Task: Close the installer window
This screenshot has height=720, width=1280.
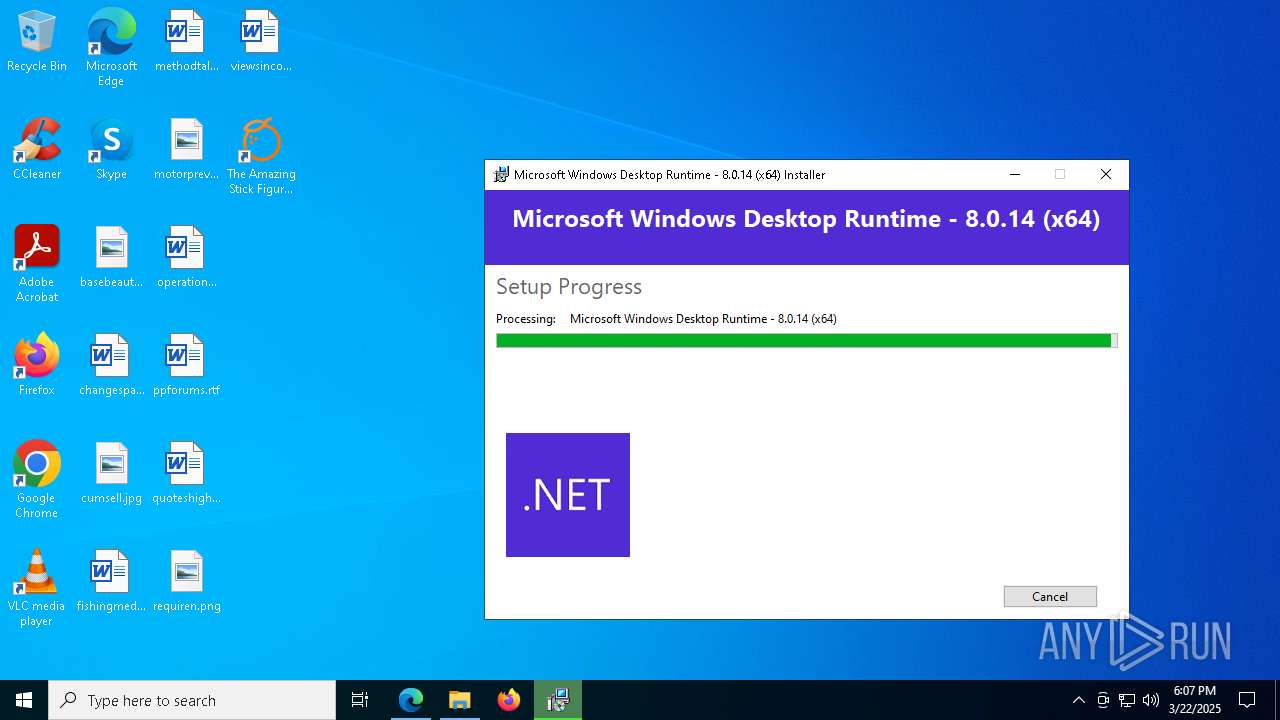Action: click(1106, 174)
